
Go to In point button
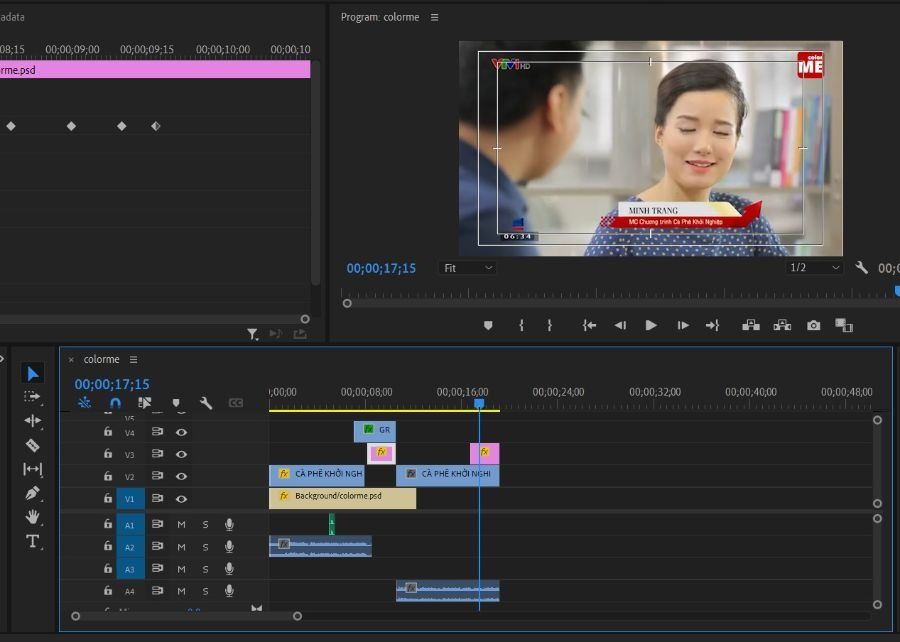[x=589, y=325]
